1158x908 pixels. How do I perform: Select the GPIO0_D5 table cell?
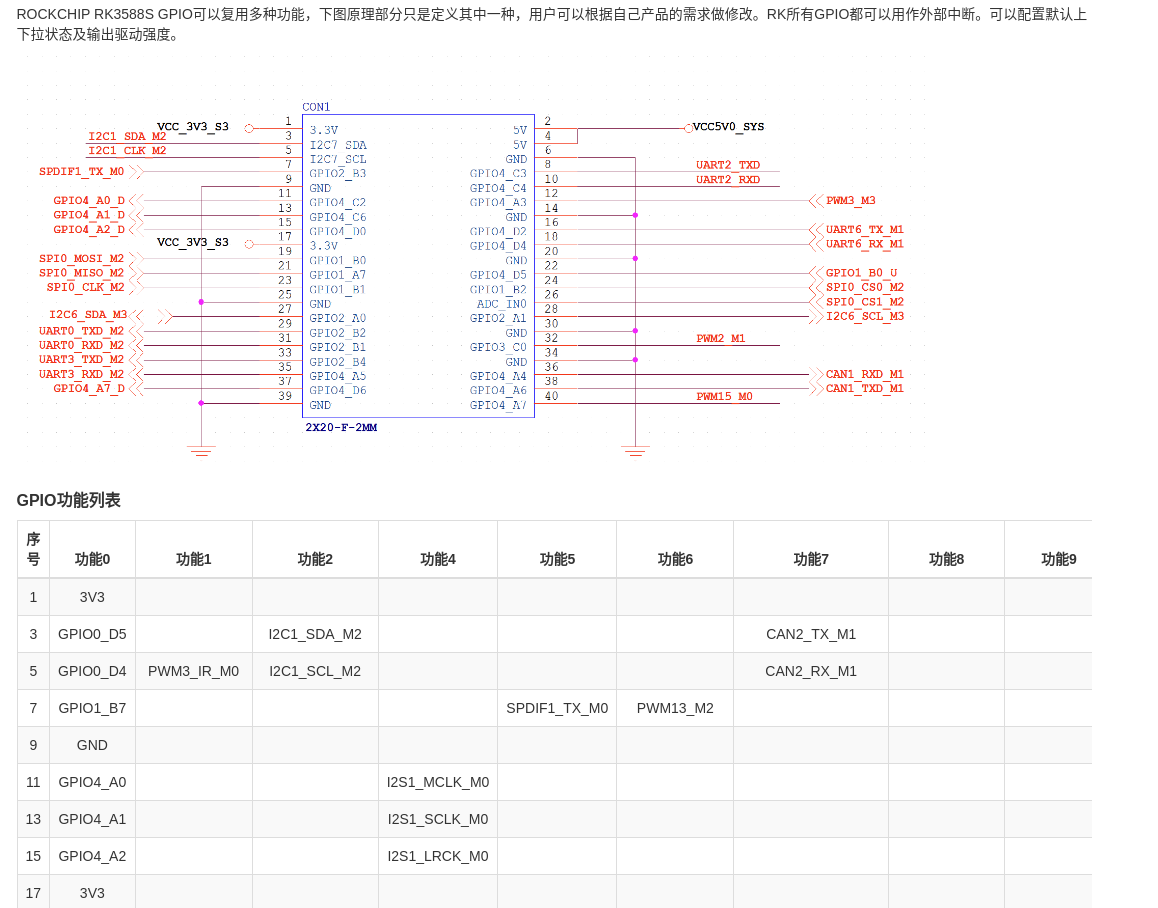pyautogui.click(x=92, y=634)
